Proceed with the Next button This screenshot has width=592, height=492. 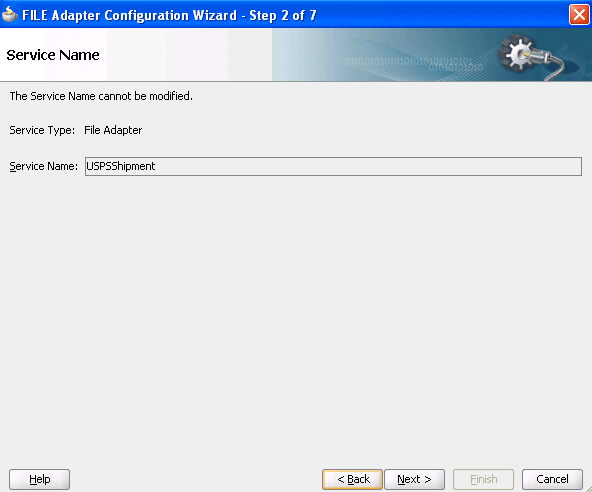tap(414, 479)
